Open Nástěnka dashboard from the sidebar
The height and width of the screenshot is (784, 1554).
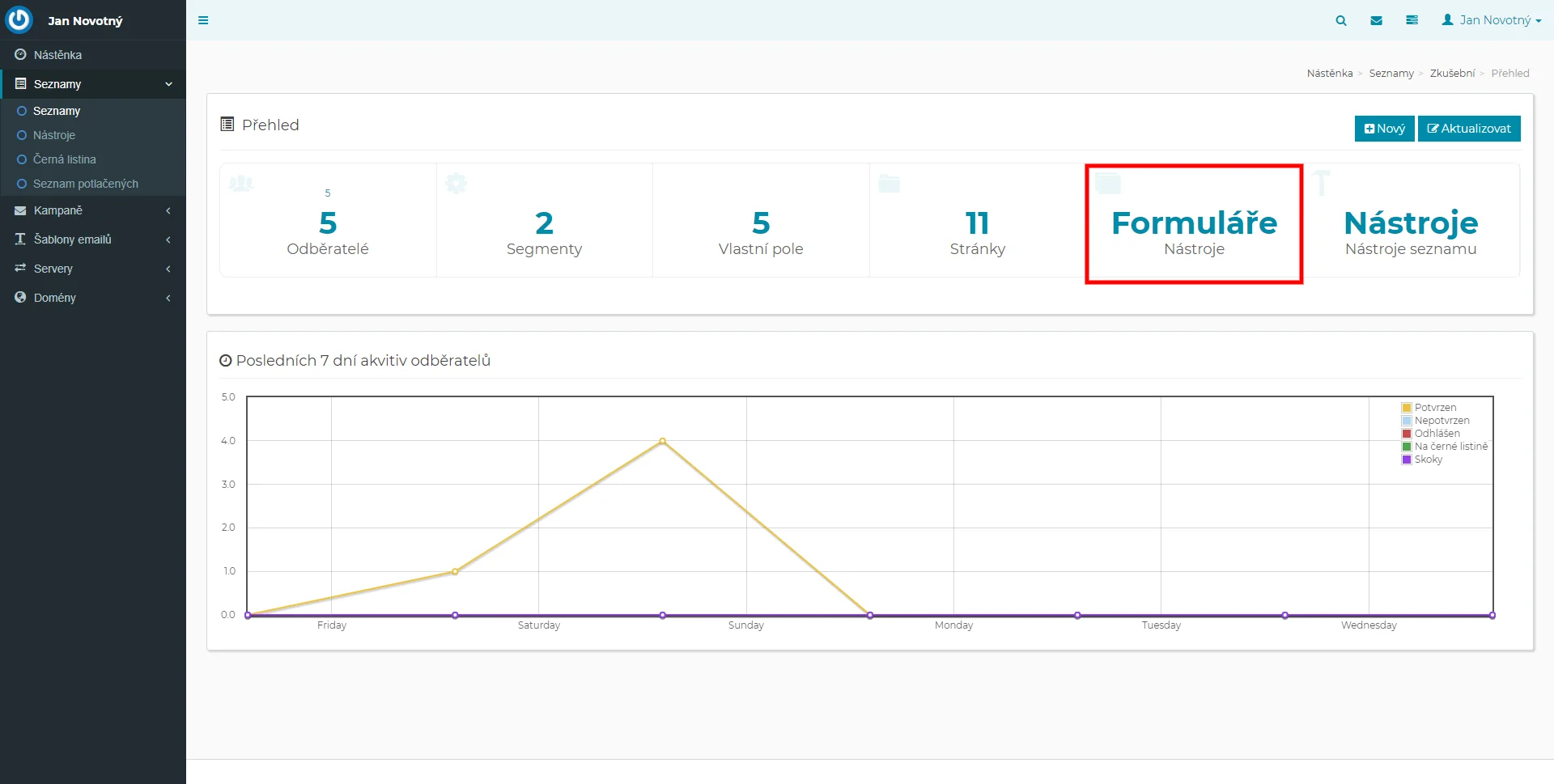coord(57,55)
